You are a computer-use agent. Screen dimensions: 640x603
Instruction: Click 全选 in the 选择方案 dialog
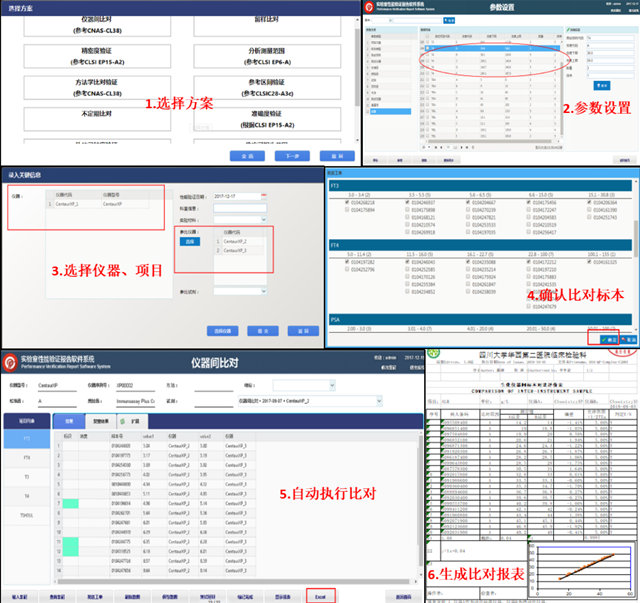tap(247, 156)
